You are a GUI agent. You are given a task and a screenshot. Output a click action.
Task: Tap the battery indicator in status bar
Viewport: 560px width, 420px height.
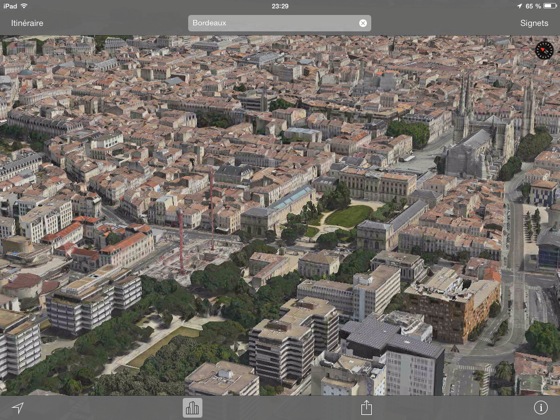(x=550, y=6)
